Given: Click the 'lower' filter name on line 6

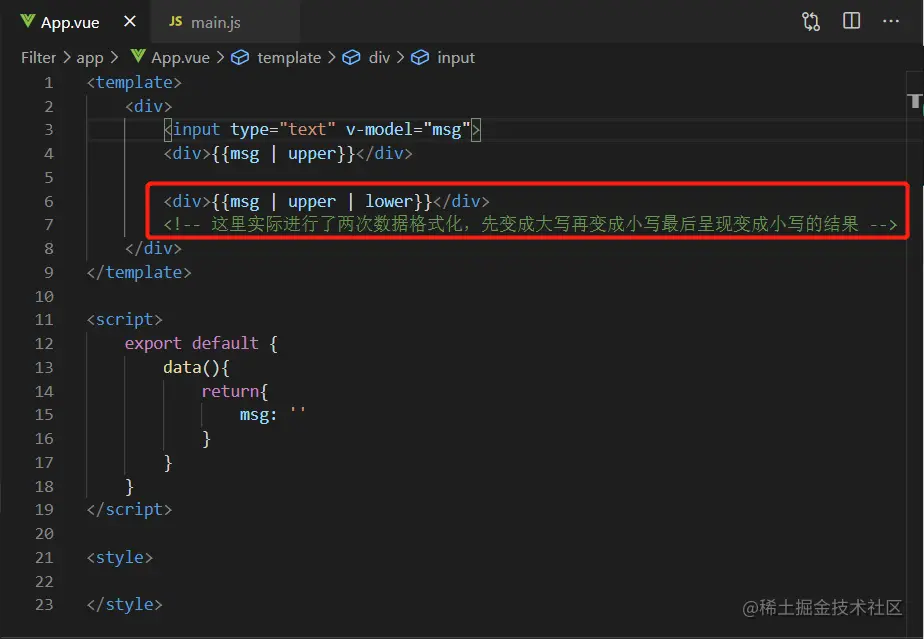Looking at the screenshot, I should (x=388, y=202).
